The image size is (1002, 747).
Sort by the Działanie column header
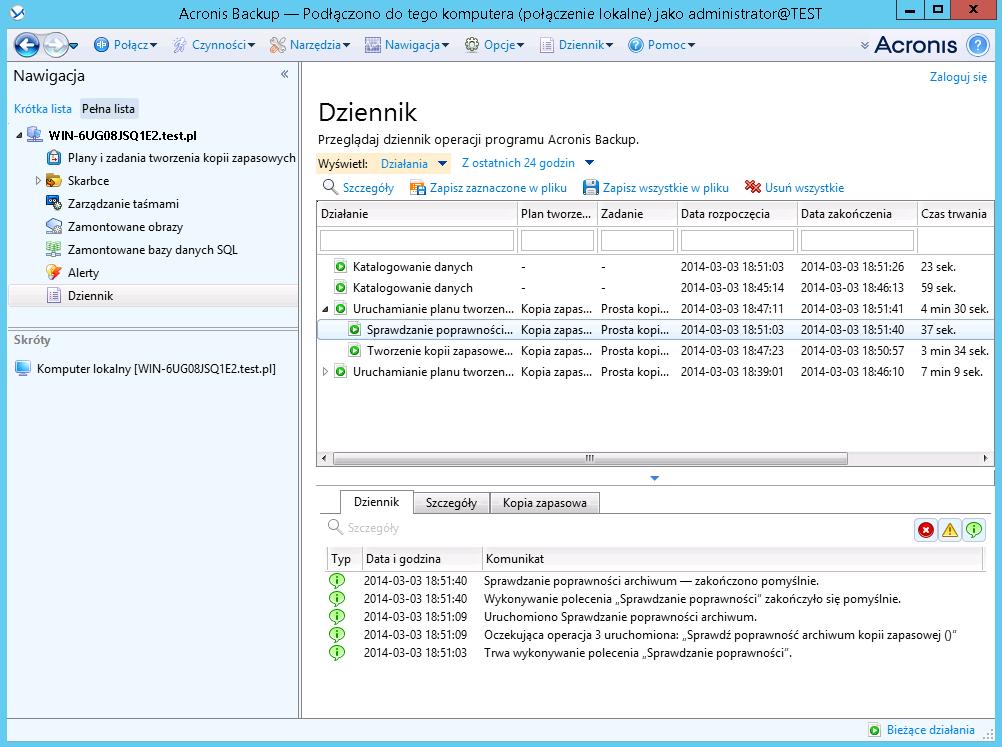tap(417, 214)
